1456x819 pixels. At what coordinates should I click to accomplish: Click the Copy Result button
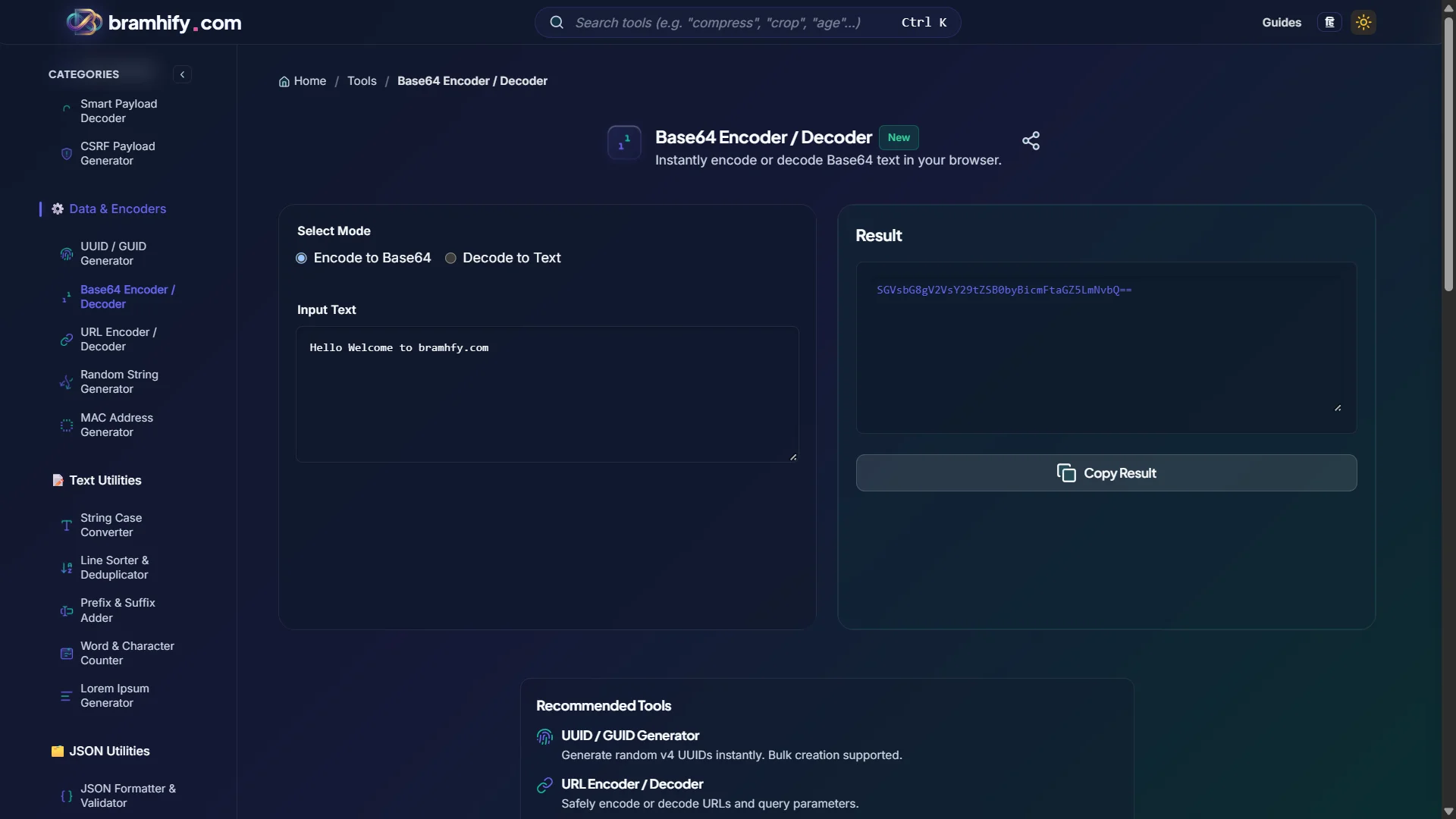tap(1106, 473)
